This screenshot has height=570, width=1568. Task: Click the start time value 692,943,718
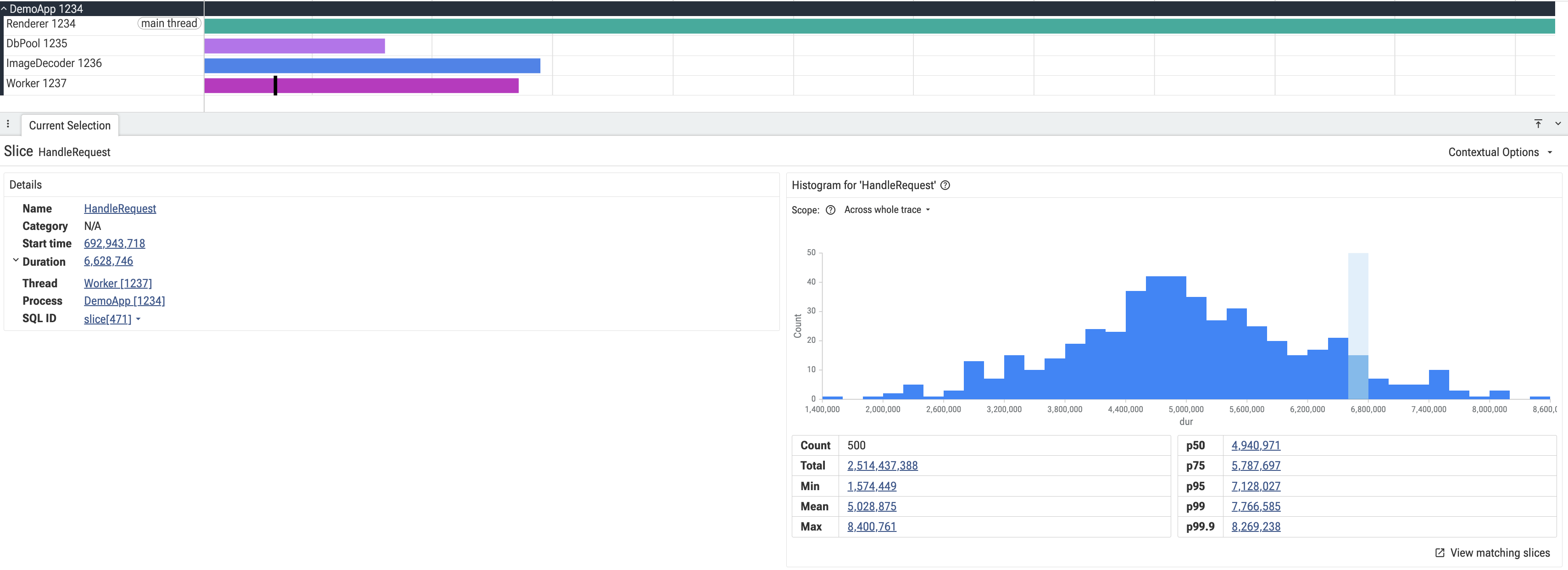(114, 244)
